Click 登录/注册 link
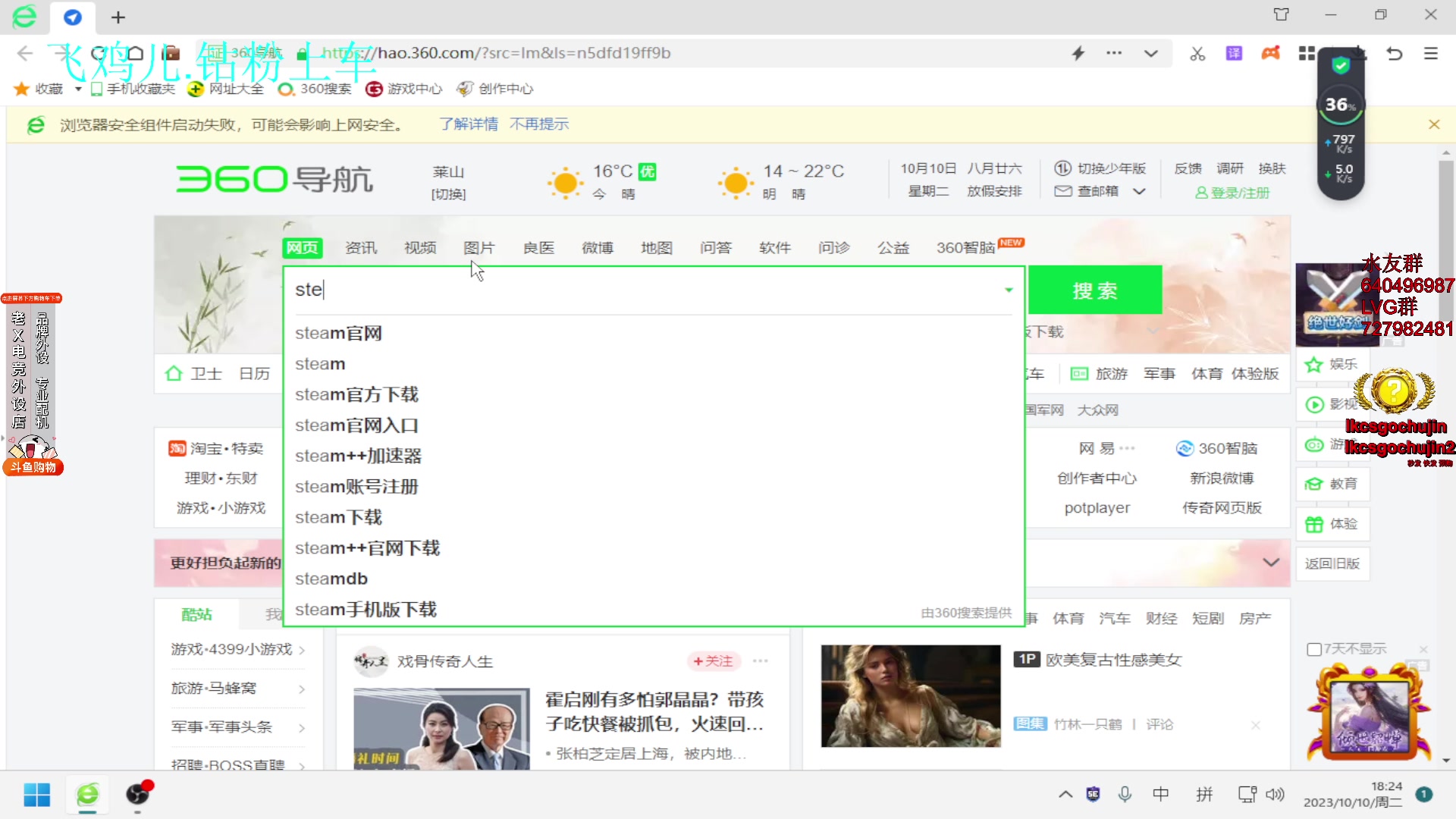Viewport: 1456px width, 819px height. [x=1232, y=193]
